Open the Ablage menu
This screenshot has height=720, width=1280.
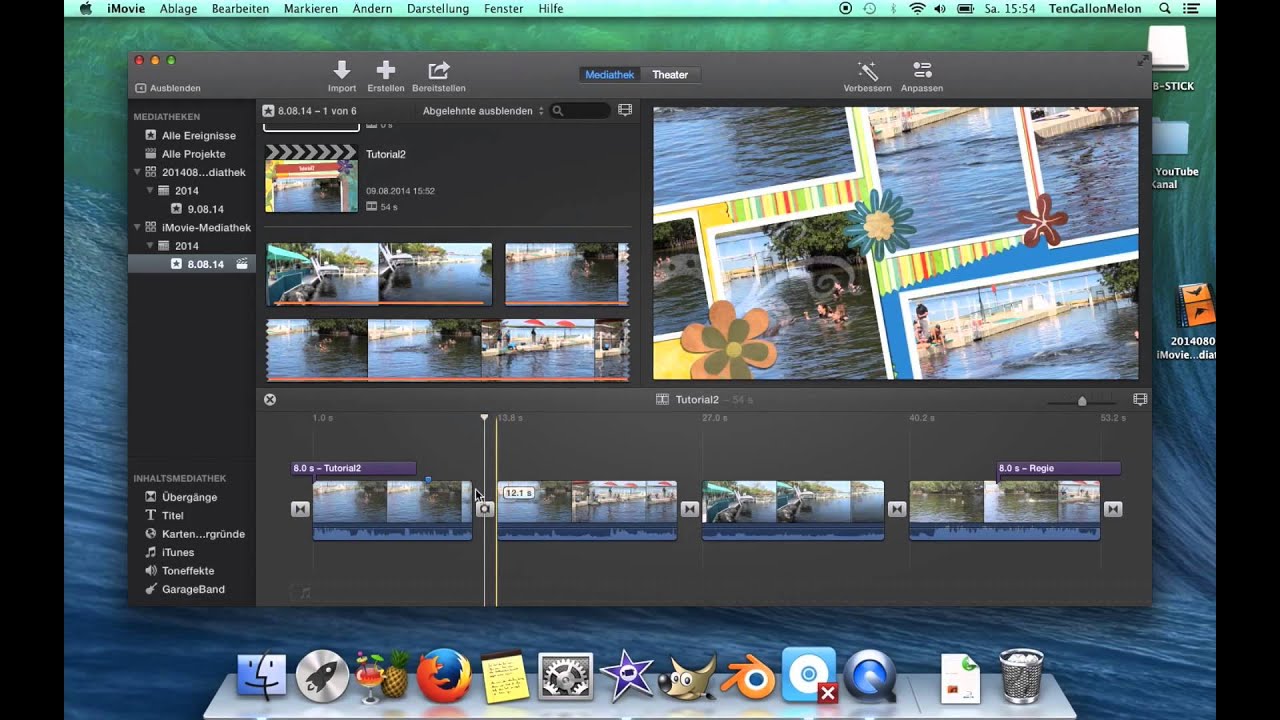pos(177,8)
